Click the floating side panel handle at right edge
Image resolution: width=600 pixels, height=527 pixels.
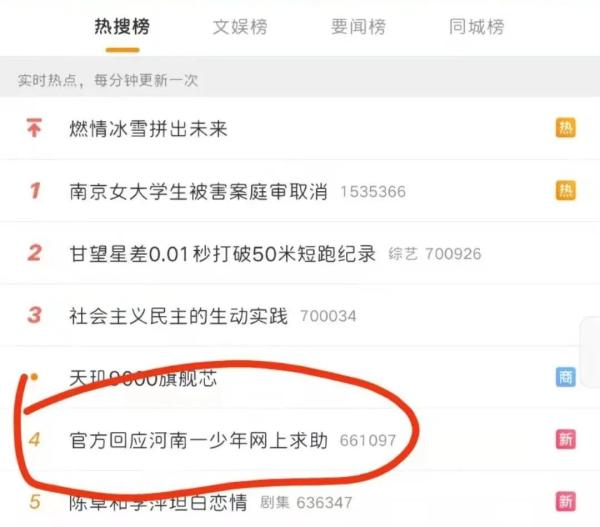point(590,352)
